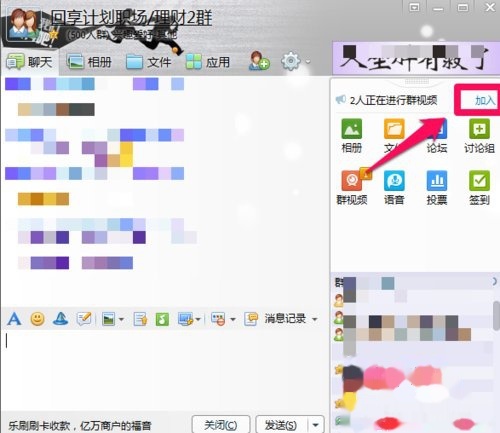Switch to the 应用 tab
The image size is (500, 433).
point(208,62)
